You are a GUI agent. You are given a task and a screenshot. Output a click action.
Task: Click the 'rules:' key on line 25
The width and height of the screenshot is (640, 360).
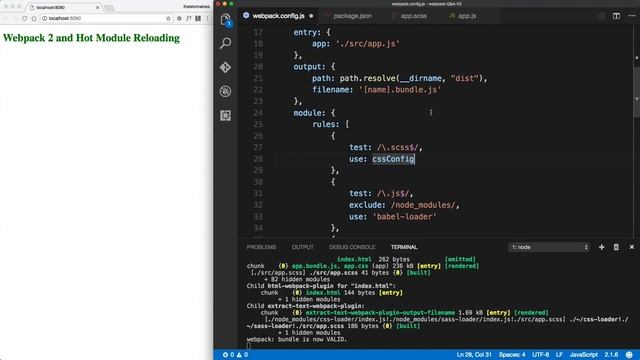pos(326,124)
